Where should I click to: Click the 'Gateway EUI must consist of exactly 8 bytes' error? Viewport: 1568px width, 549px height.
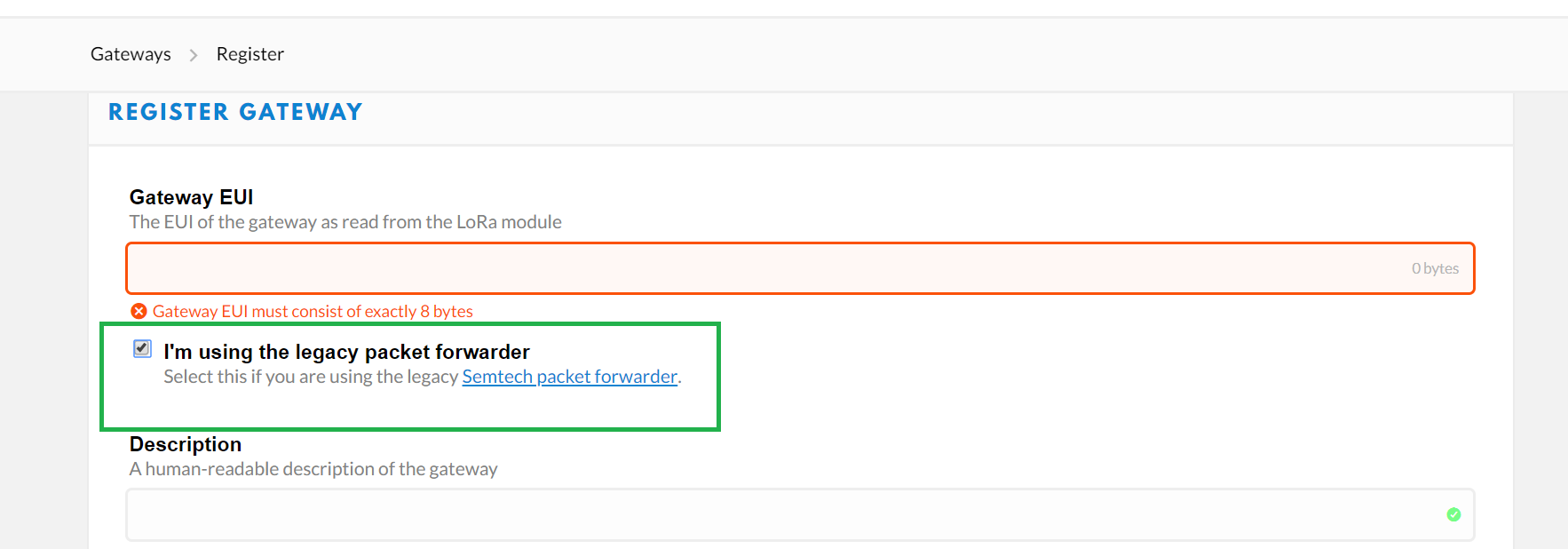click(313, 311)
